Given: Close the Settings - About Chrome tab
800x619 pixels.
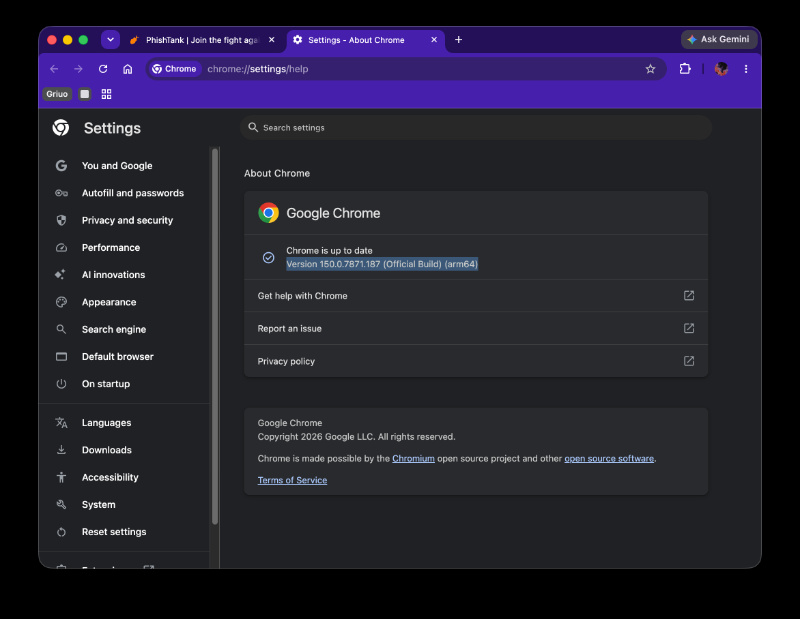Looking at the screenshot, I should point(434,40).
